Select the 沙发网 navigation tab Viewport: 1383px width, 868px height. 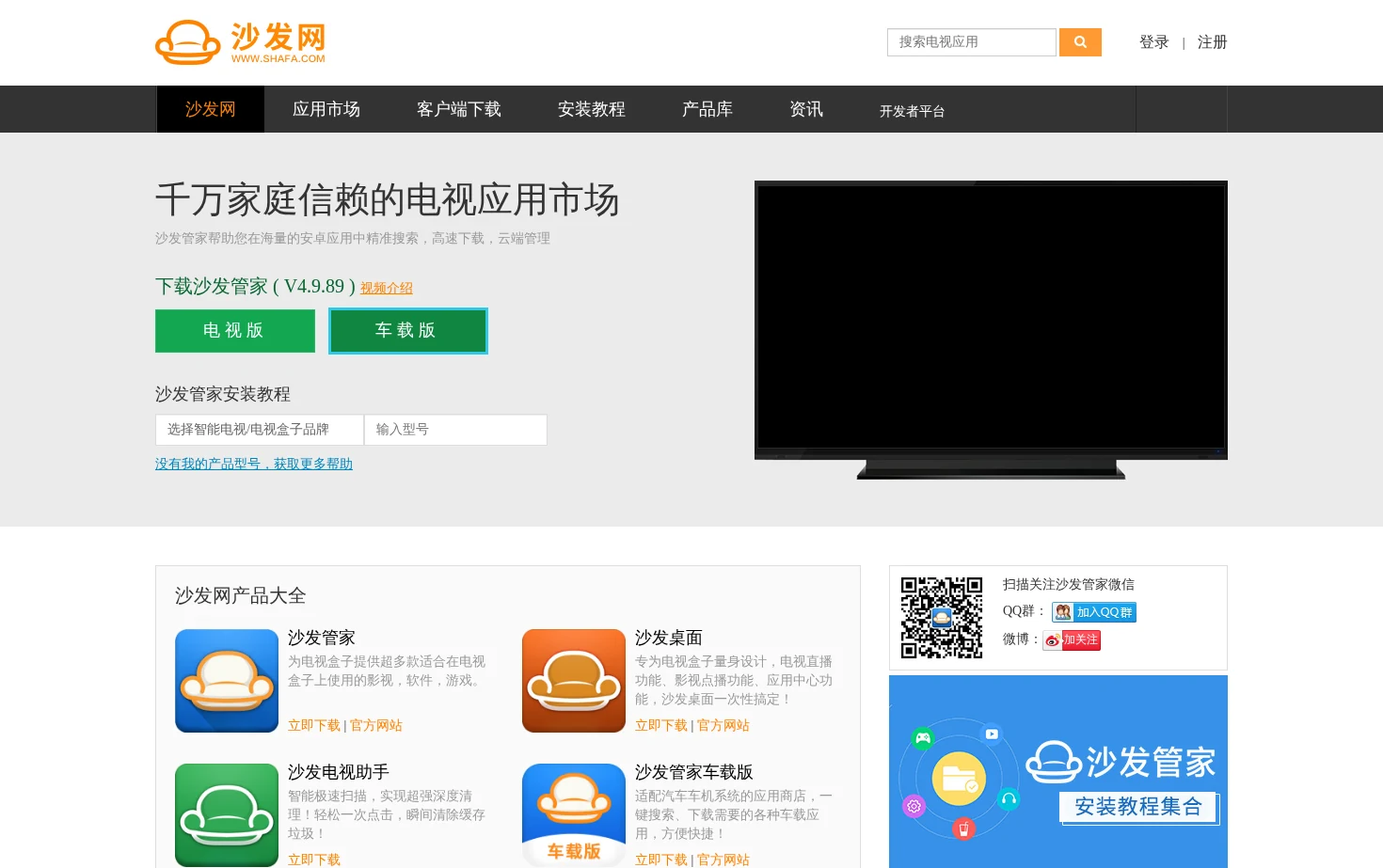[211, 109]
